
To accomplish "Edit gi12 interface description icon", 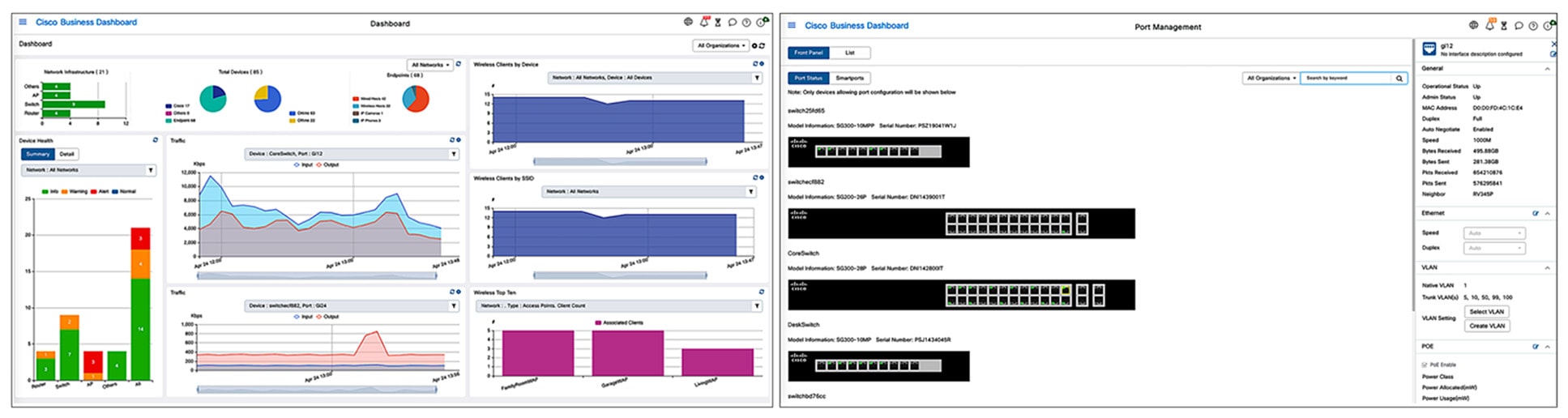I will point(1553,54).
